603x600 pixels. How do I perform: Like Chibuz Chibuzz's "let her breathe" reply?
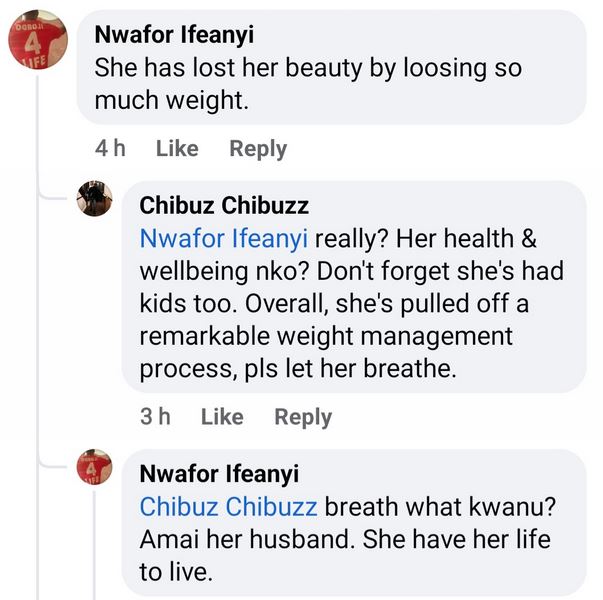tap(222, 417)
